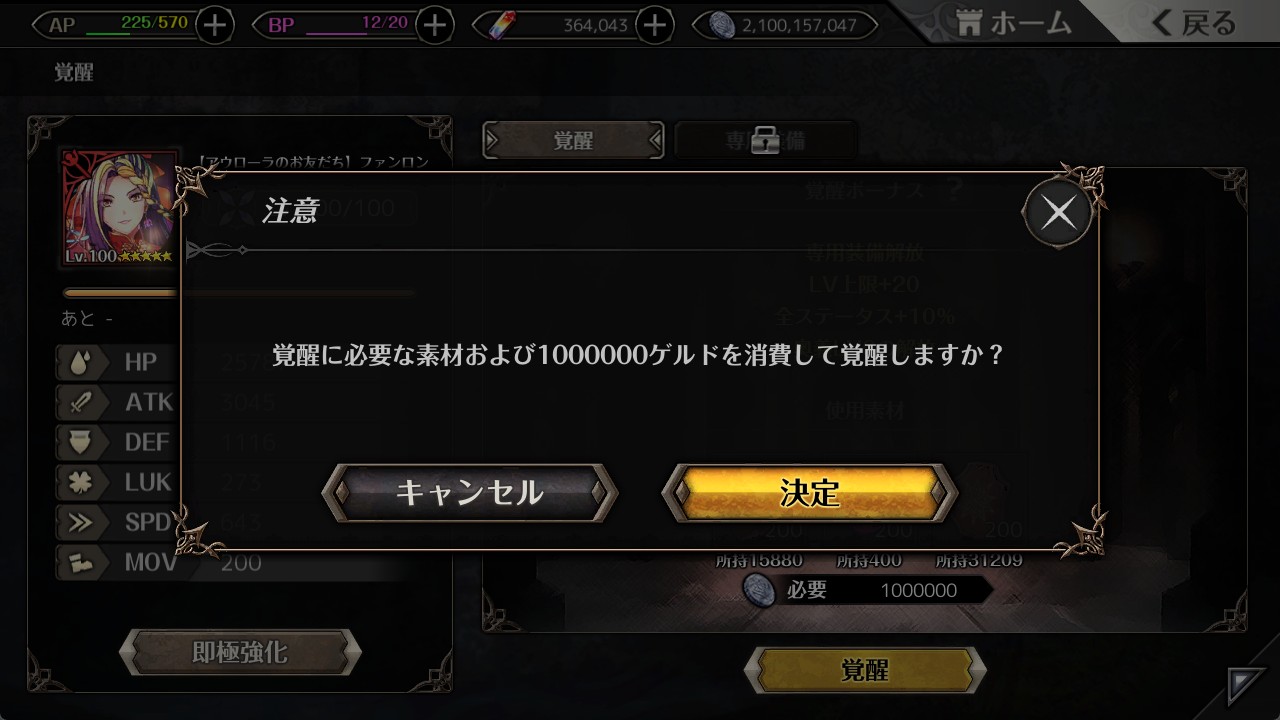The height and width of the screenshot is (720, 1280).
Task: Cancel with the キャンセル button
Action: pyautogui.click(x=469, y=492)
